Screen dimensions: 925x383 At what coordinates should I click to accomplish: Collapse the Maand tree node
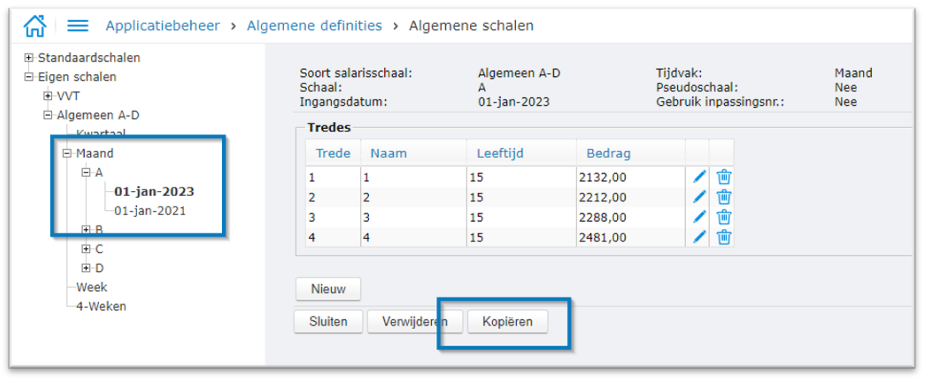point(67,153)
